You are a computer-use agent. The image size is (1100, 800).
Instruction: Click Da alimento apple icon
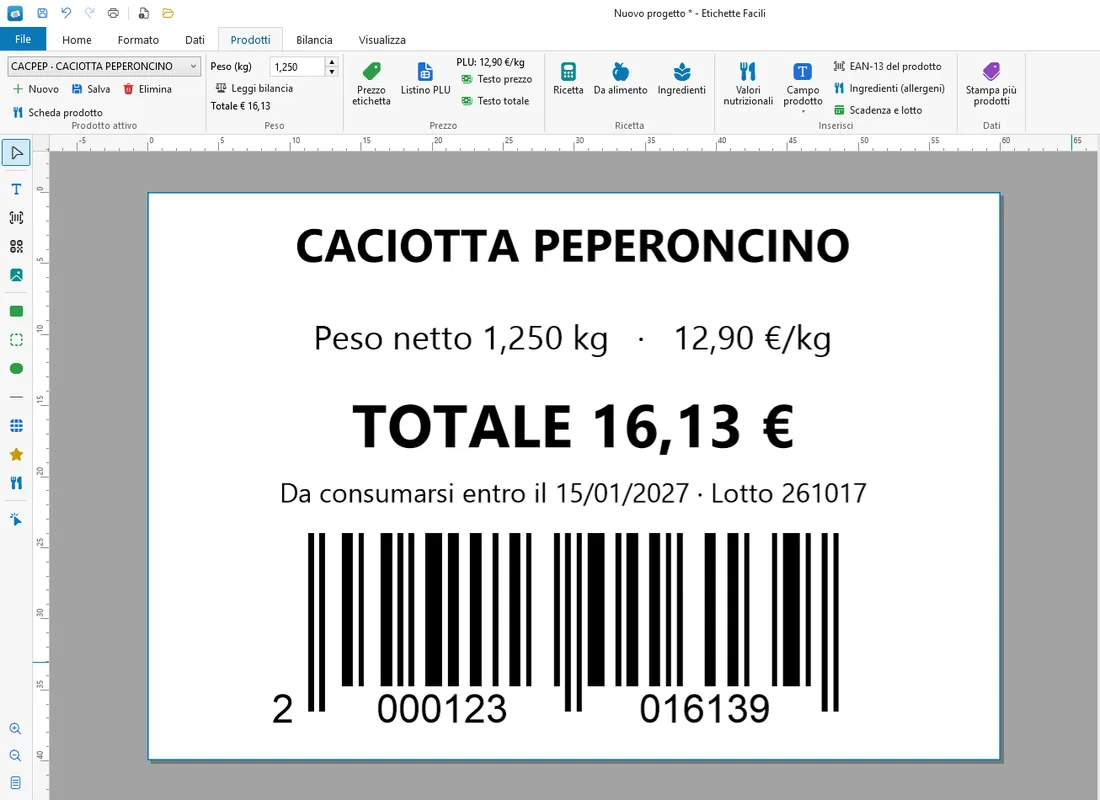[620, 79]
